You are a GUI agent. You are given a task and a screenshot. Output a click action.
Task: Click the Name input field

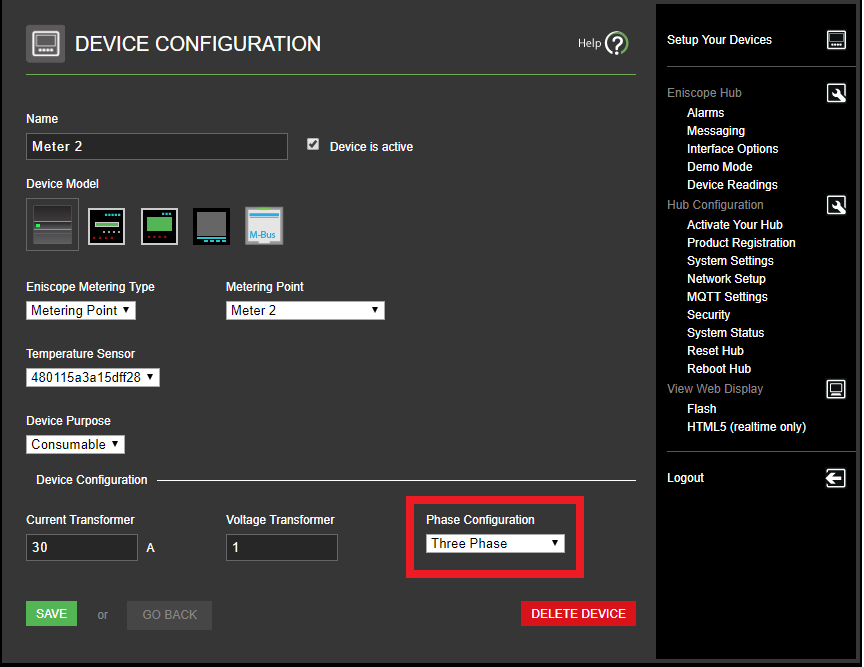tap(157, 147)
